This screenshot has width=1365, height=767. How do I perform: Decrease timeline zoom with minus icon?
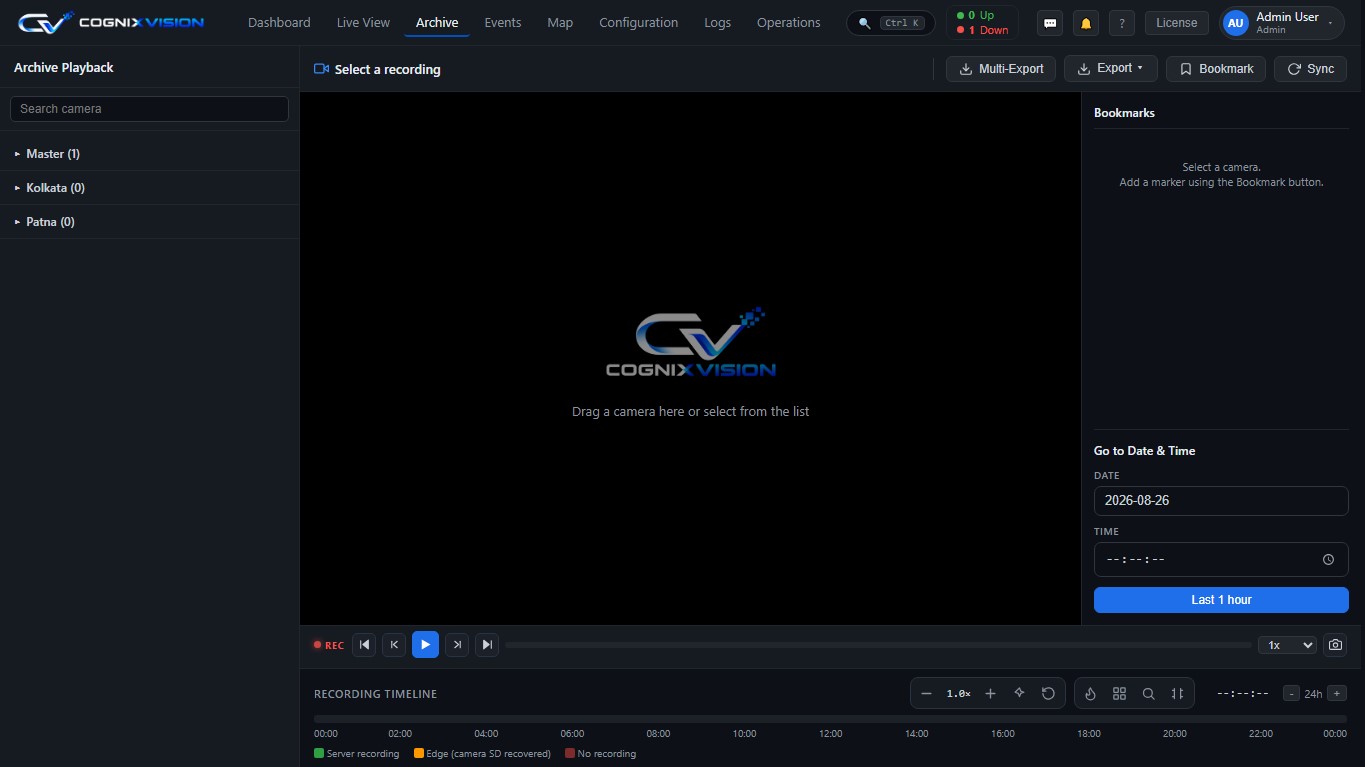point(927,693)
